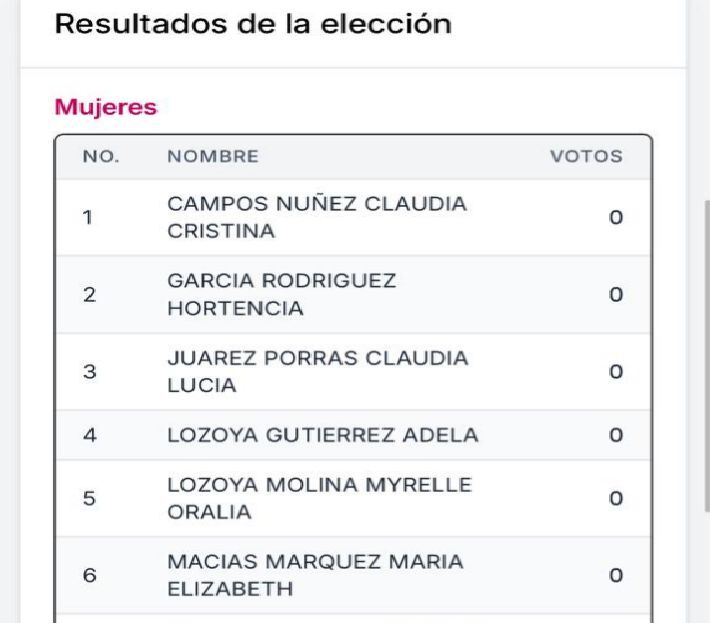Click the VOTOS column header
710x623 pixels.
[586, 157]
